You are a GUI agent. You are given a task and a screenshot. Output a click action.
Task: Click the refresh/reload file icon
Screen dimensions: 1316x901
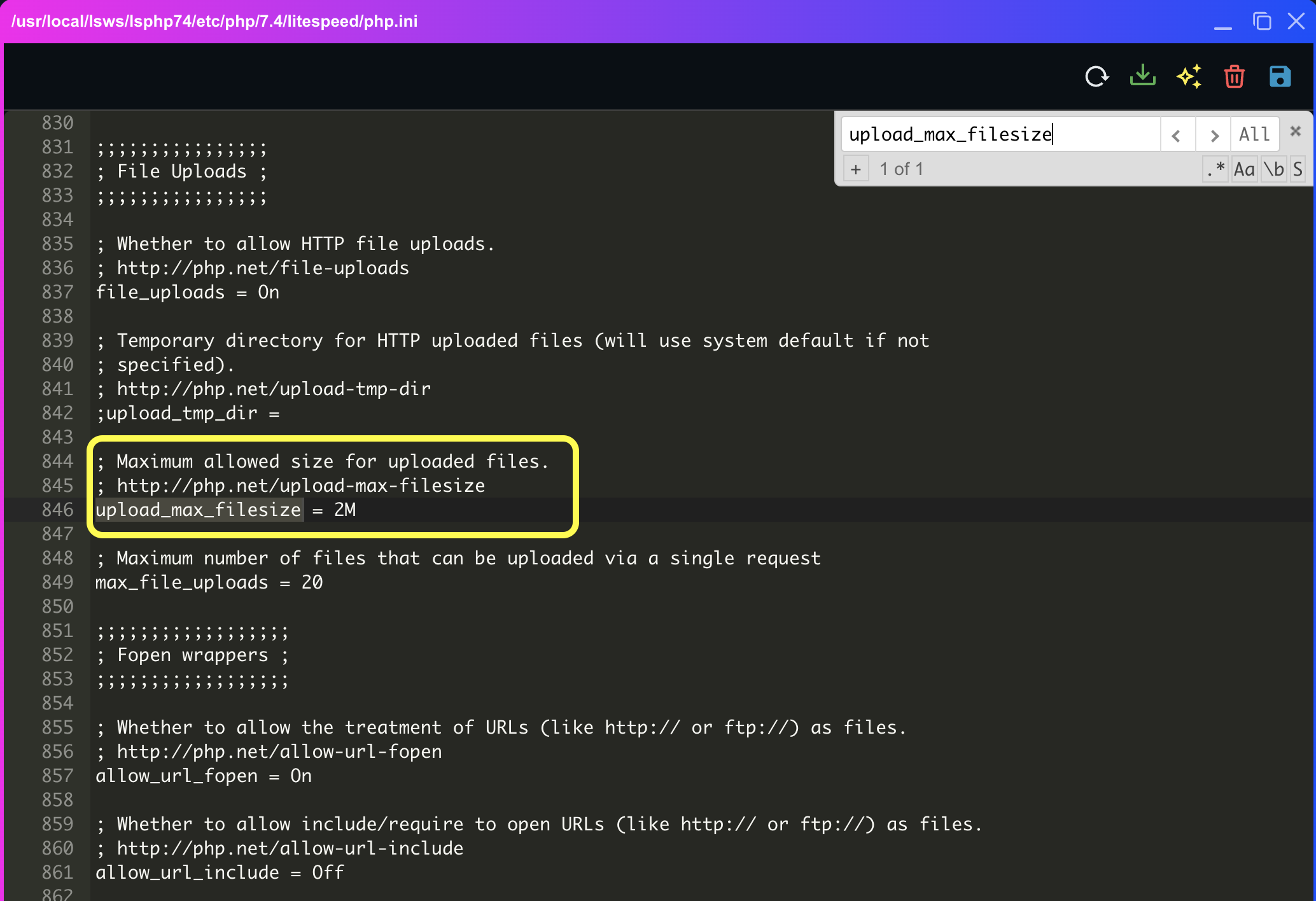(x=1096, y=77)
